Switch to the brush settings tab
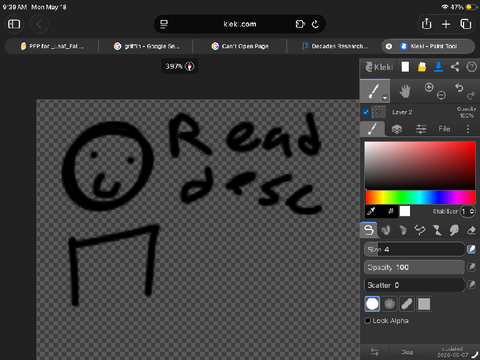The image size is (480, 360). (373, 129)
